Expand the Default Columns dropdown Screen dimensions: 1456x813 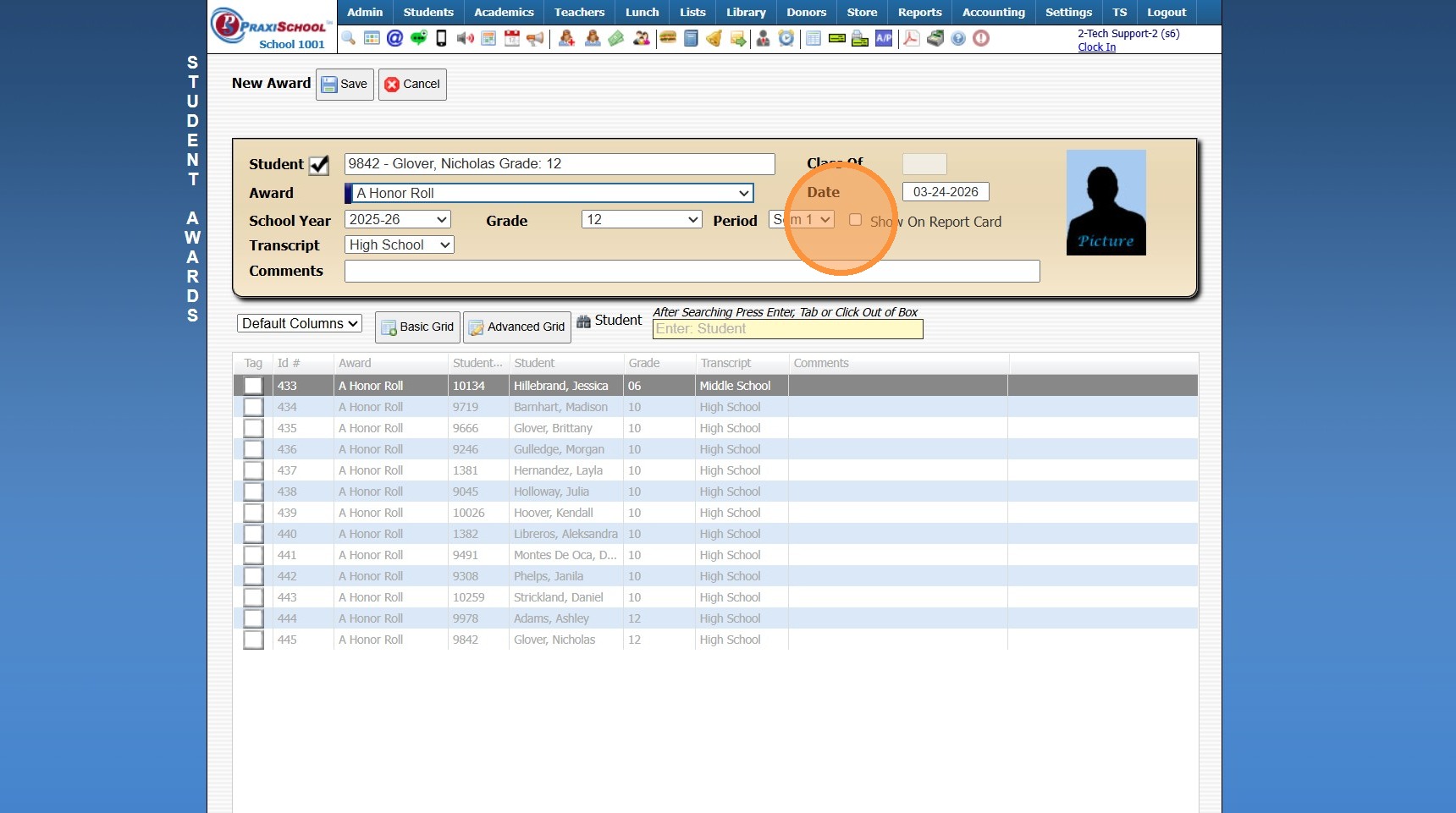pos(300,323)
